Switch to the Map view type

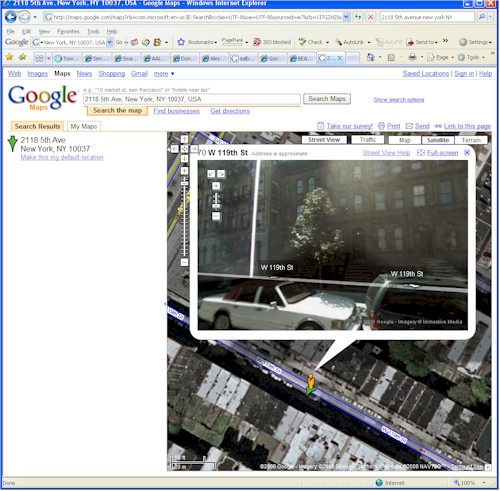(x=405, y=140)
